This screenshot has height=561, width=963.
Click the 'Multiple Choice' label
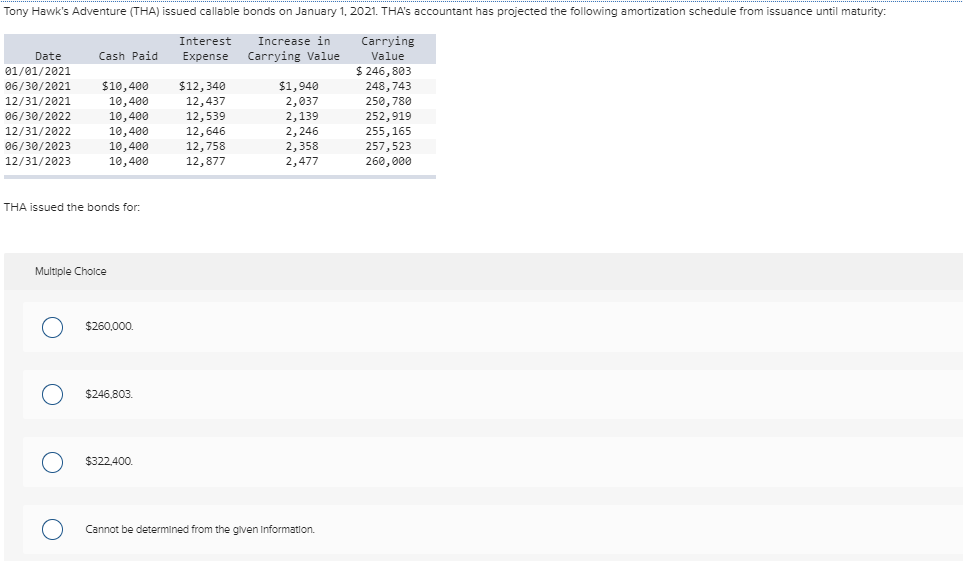pos(71,271)
